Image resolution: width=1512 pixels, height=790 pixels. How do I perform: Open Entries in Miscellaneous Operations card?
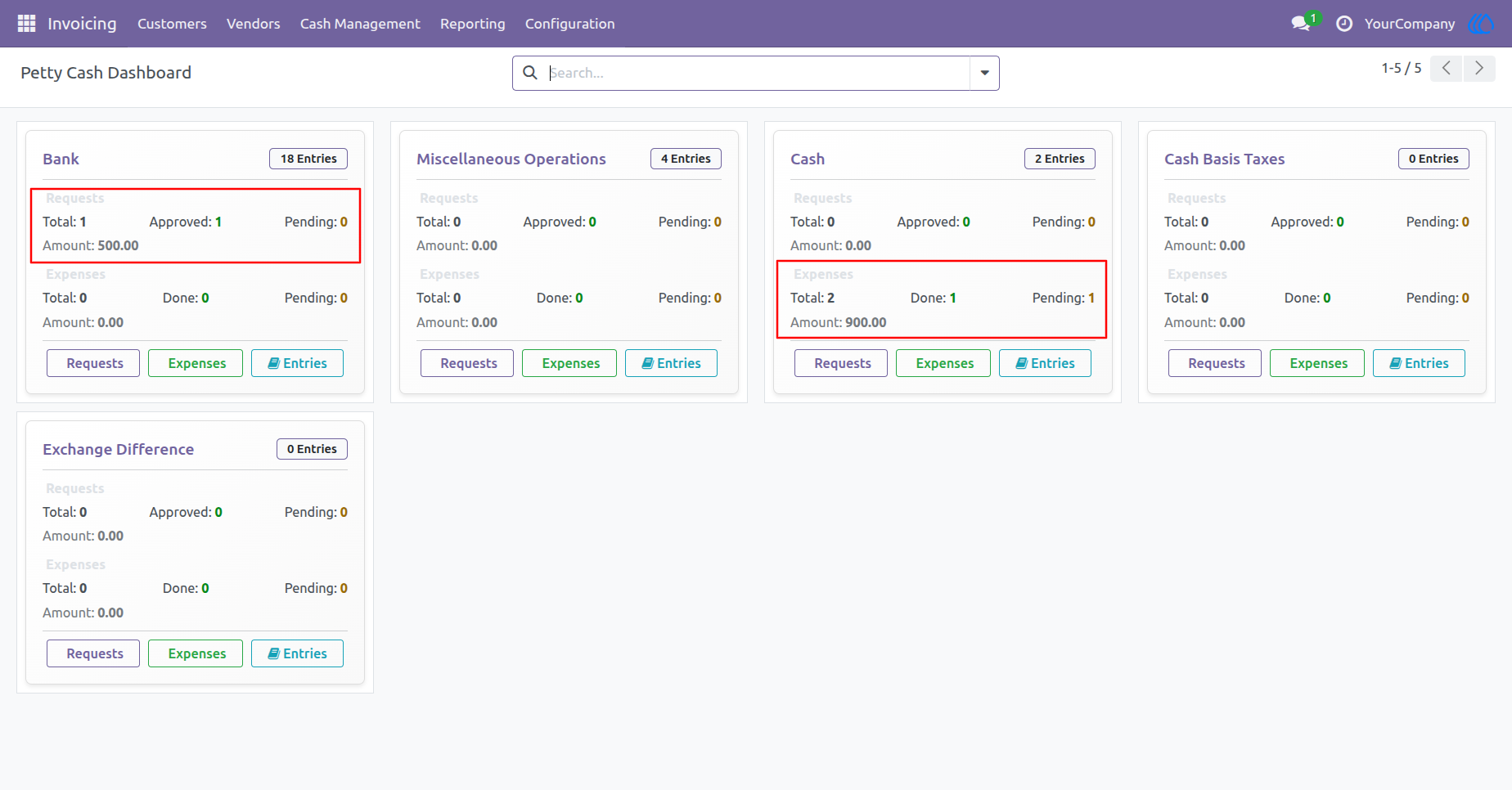(671, 363)
